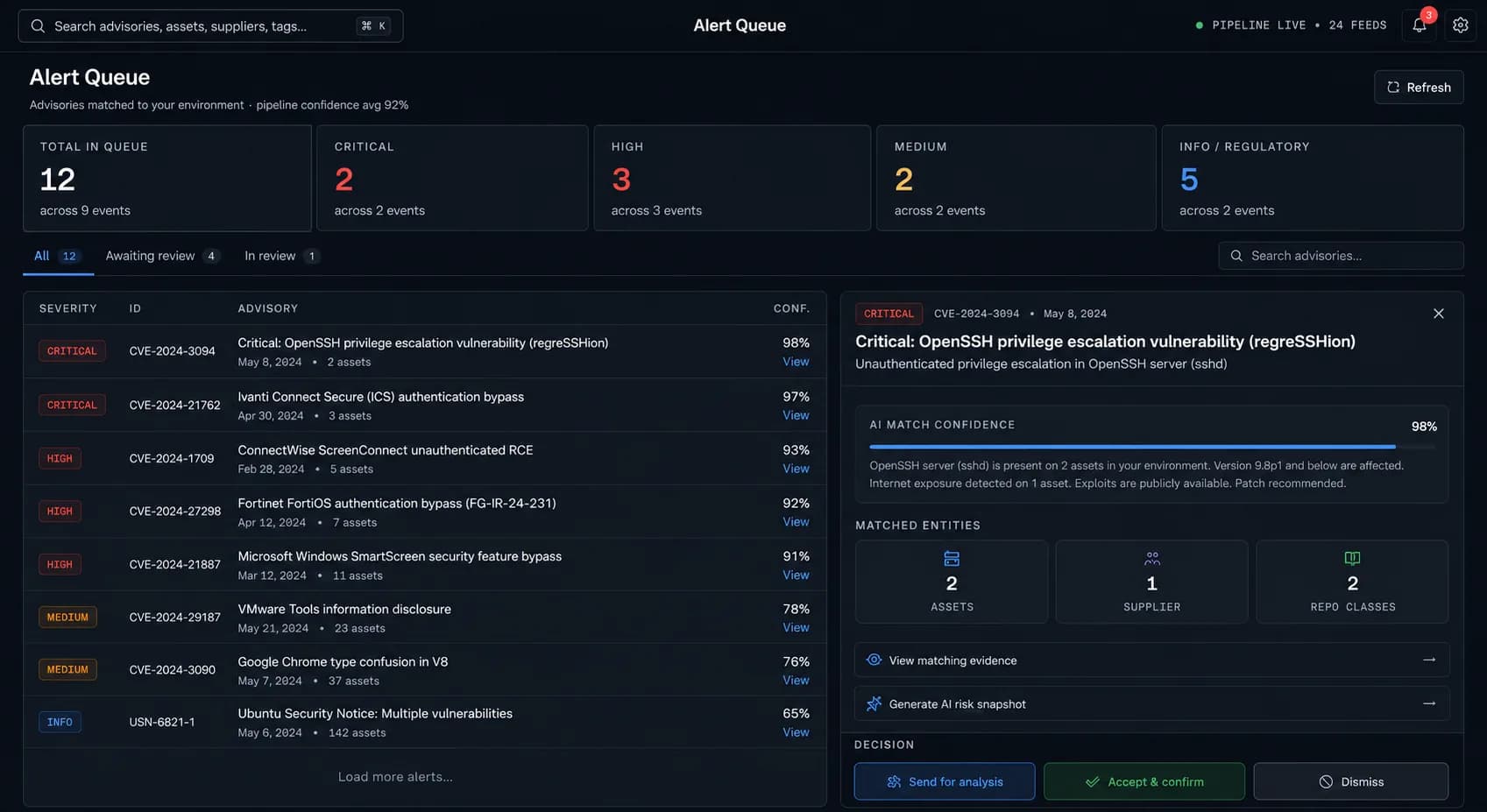Switch to Awaiting review tab

pyautogui.click(x=162, y=256)
